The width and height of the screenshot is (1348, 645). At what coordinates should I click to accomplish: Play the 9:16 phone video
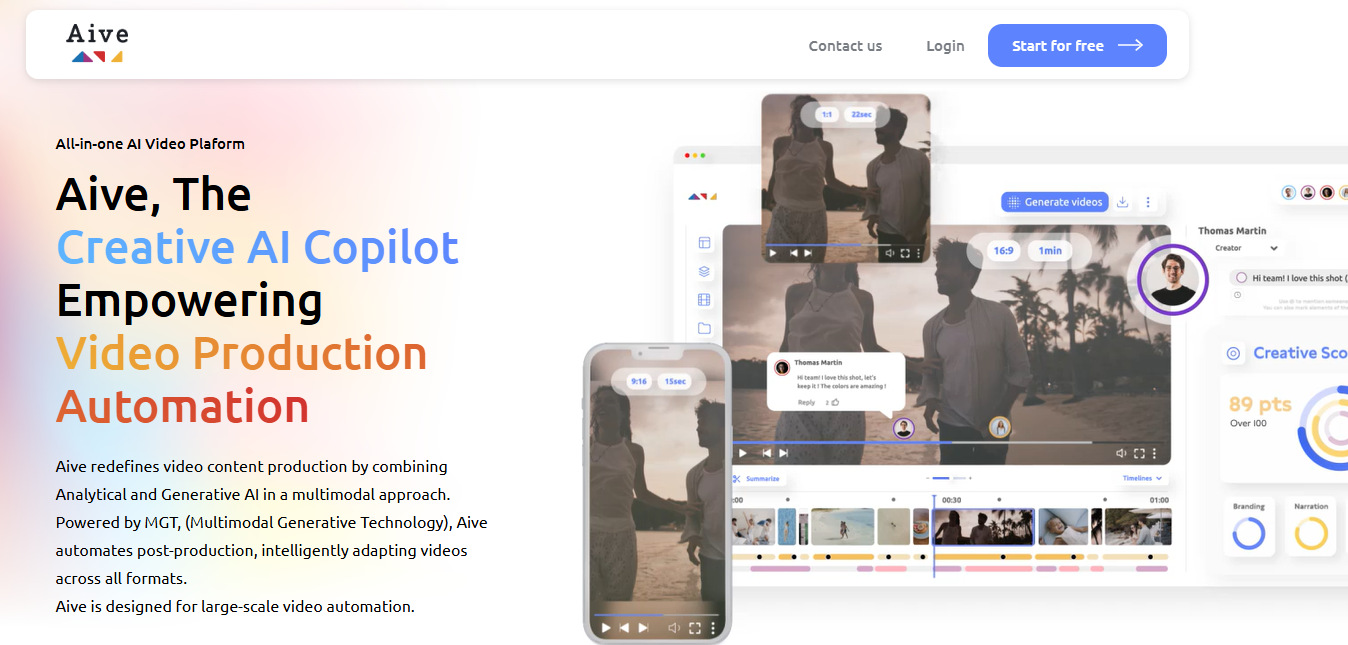pyautogui.click(x=605, y=628)
